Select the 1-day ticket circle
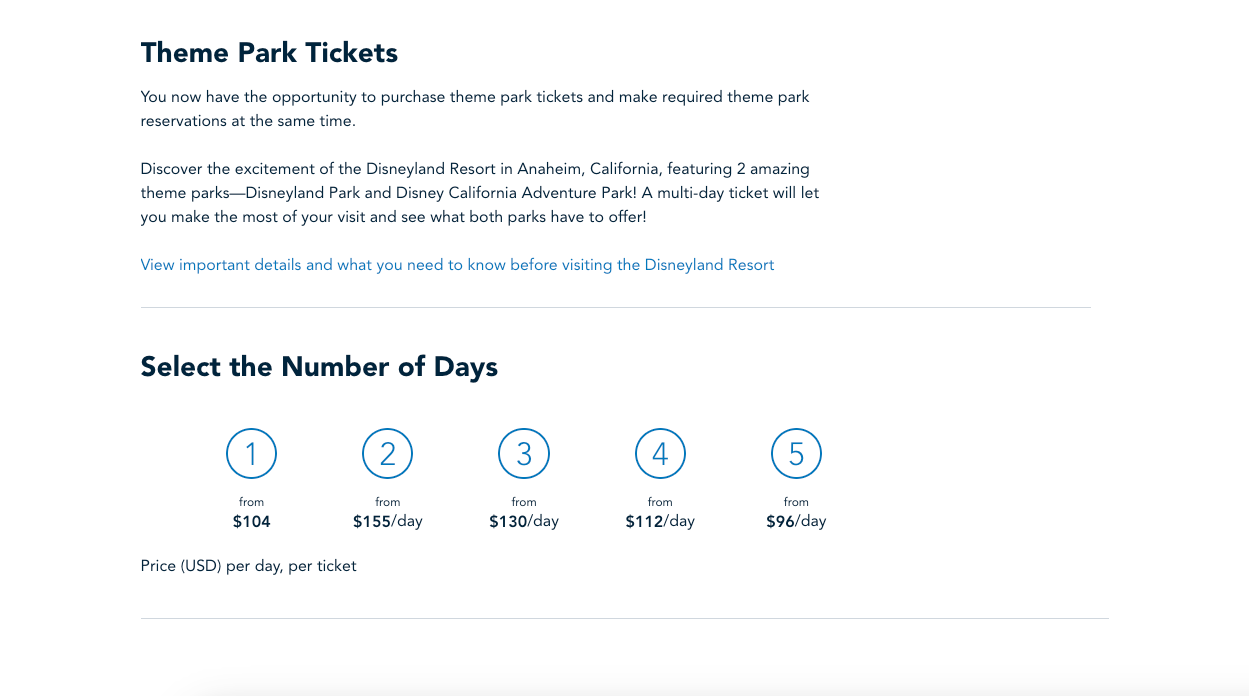 [x=251, y=454]
